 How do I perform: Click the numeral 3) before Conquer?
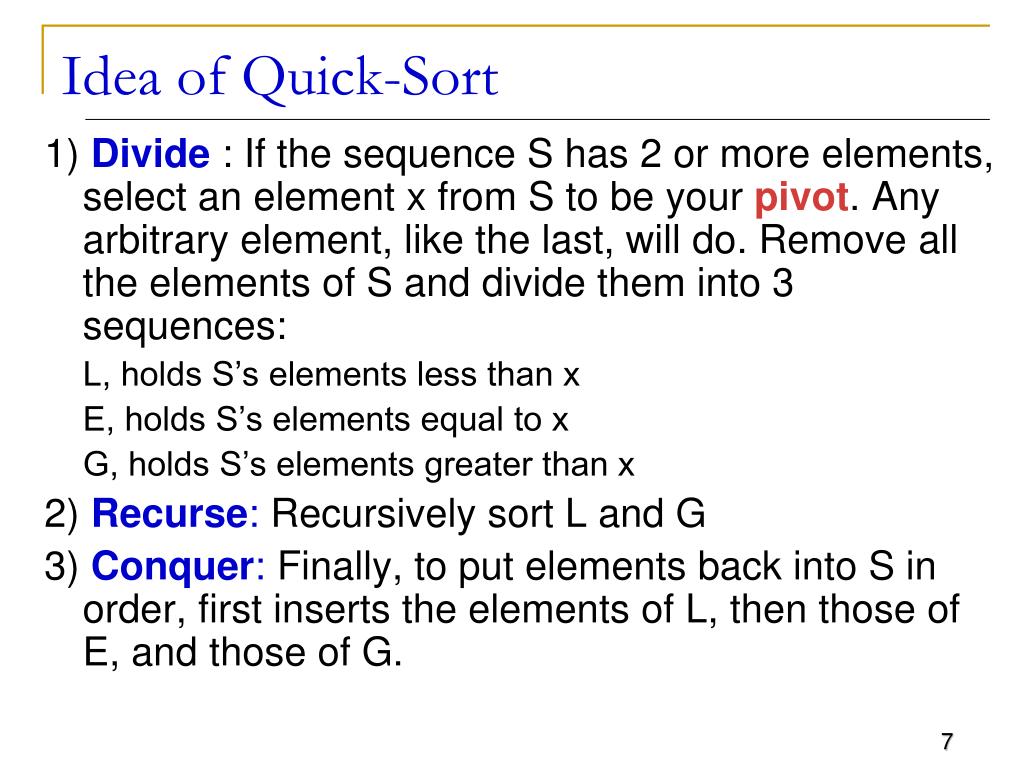point(61,566)
